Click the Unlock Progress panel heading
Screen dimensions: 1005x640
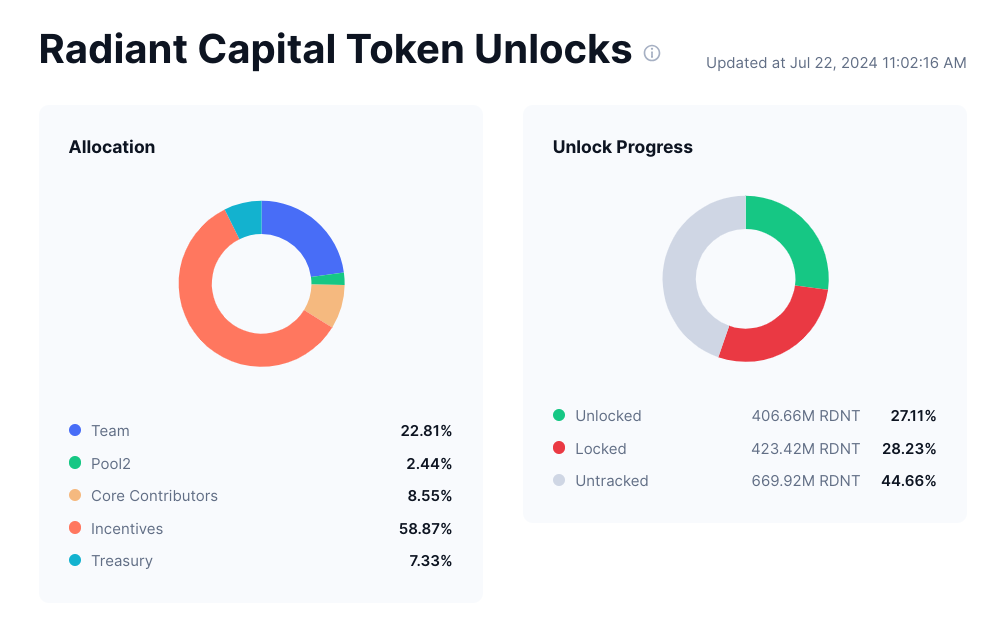(622, 147)
